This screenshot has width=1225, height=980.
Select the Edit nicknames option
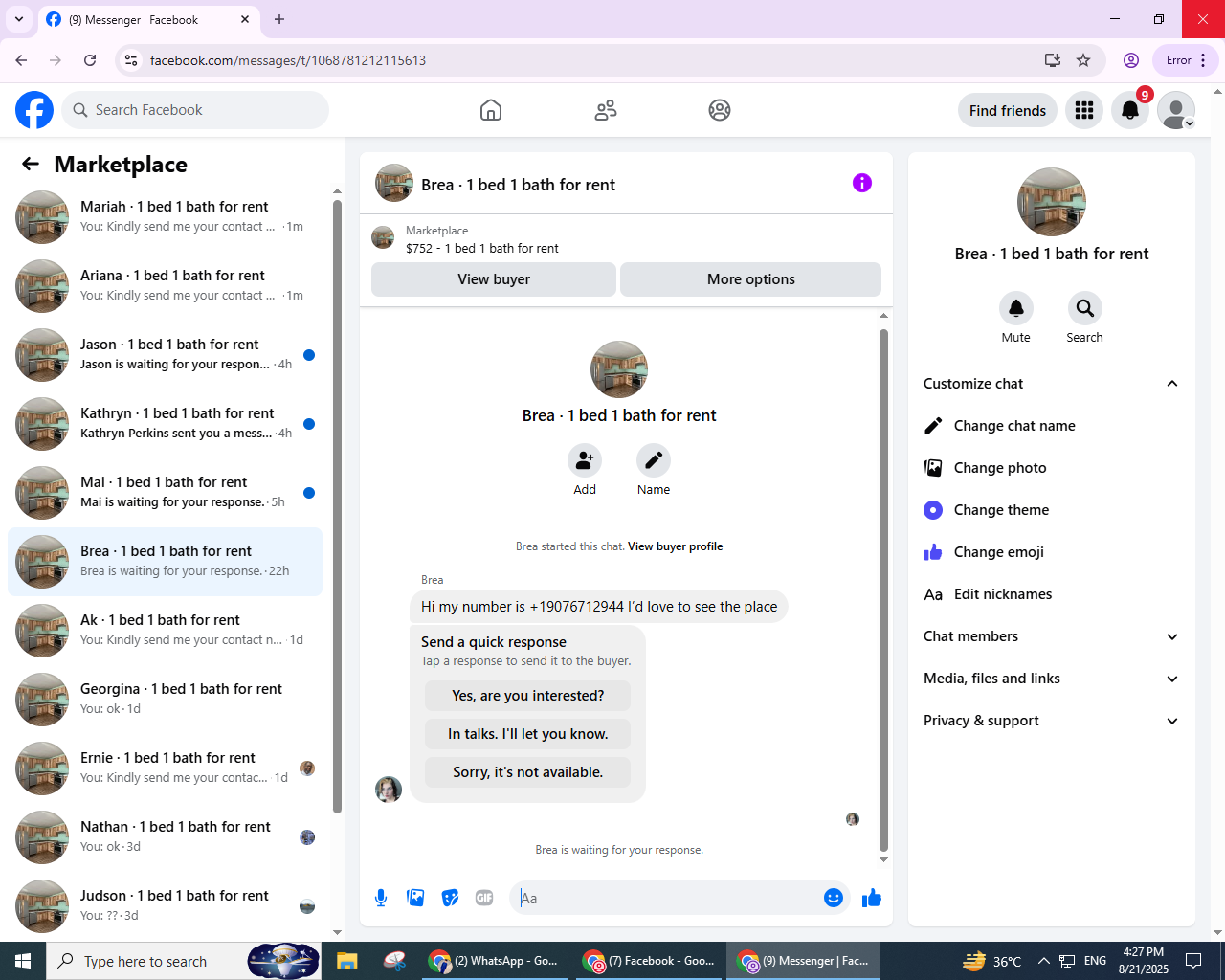pos(1052,594)
